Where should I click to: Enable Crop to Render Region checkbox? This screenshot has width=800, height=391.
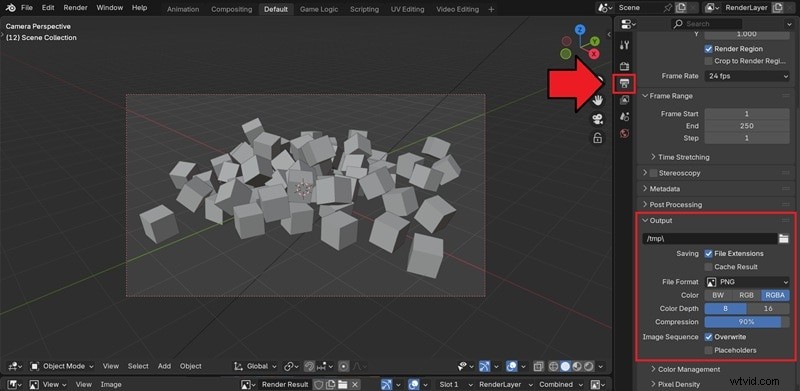point(708,61)
